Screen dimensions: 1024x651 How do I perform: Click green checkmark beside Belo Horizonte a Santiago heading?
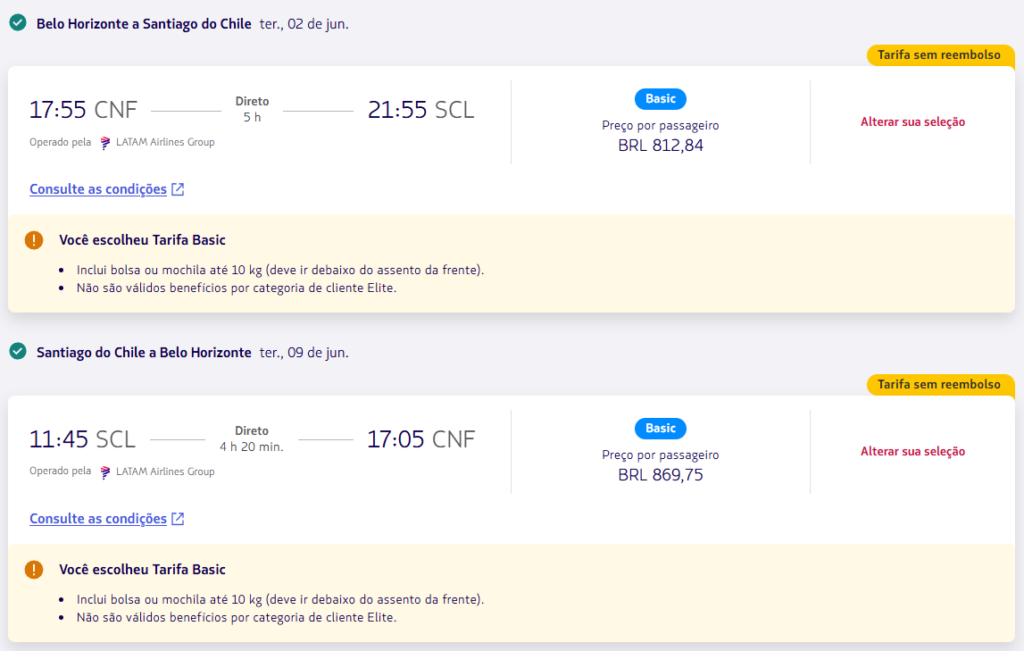coord(17,22)
